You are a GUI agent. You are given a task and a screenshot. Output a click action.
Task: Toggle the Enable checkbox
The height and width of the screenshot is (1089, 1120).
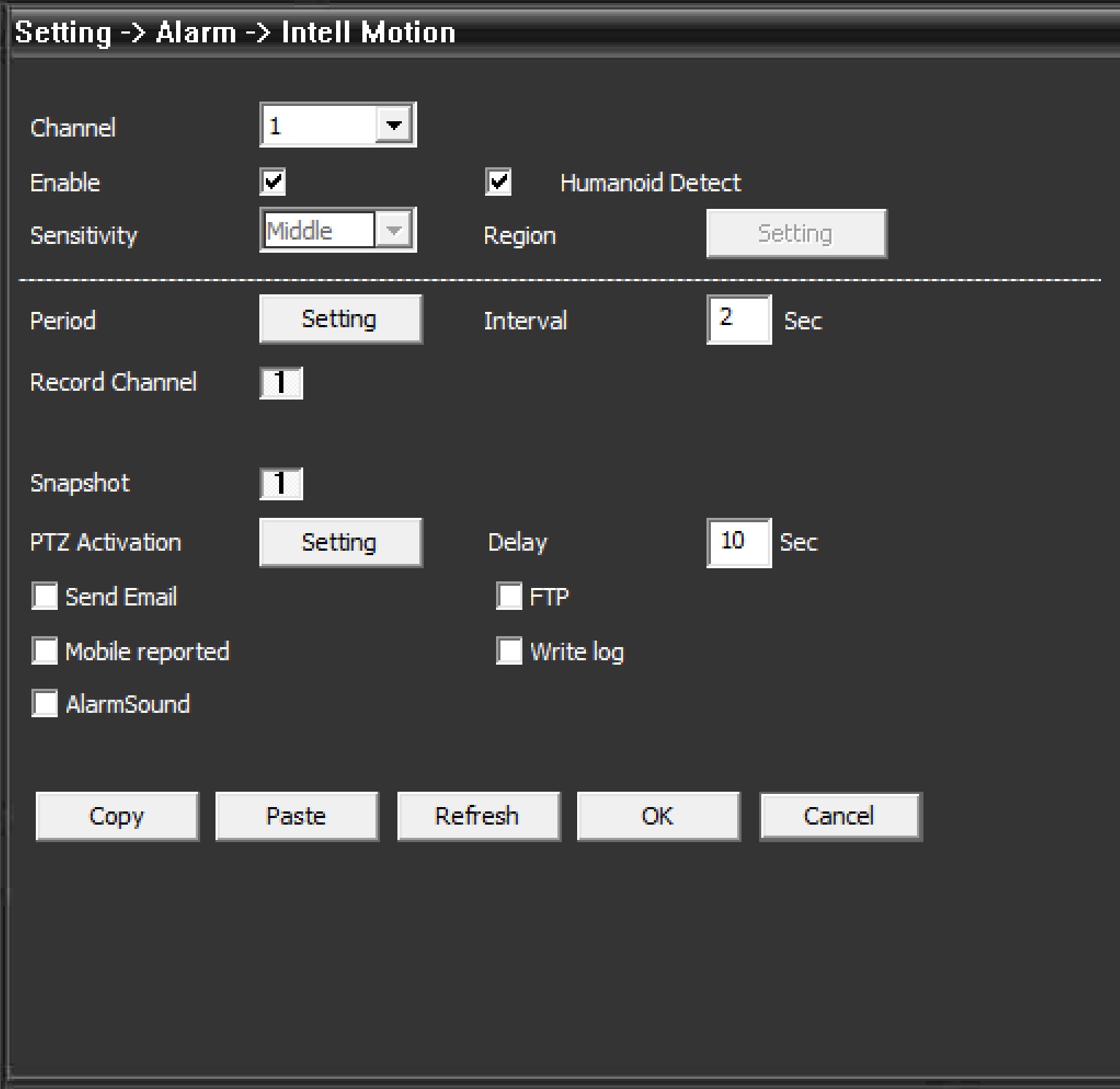pyautogui.click(x=273, y=182)
